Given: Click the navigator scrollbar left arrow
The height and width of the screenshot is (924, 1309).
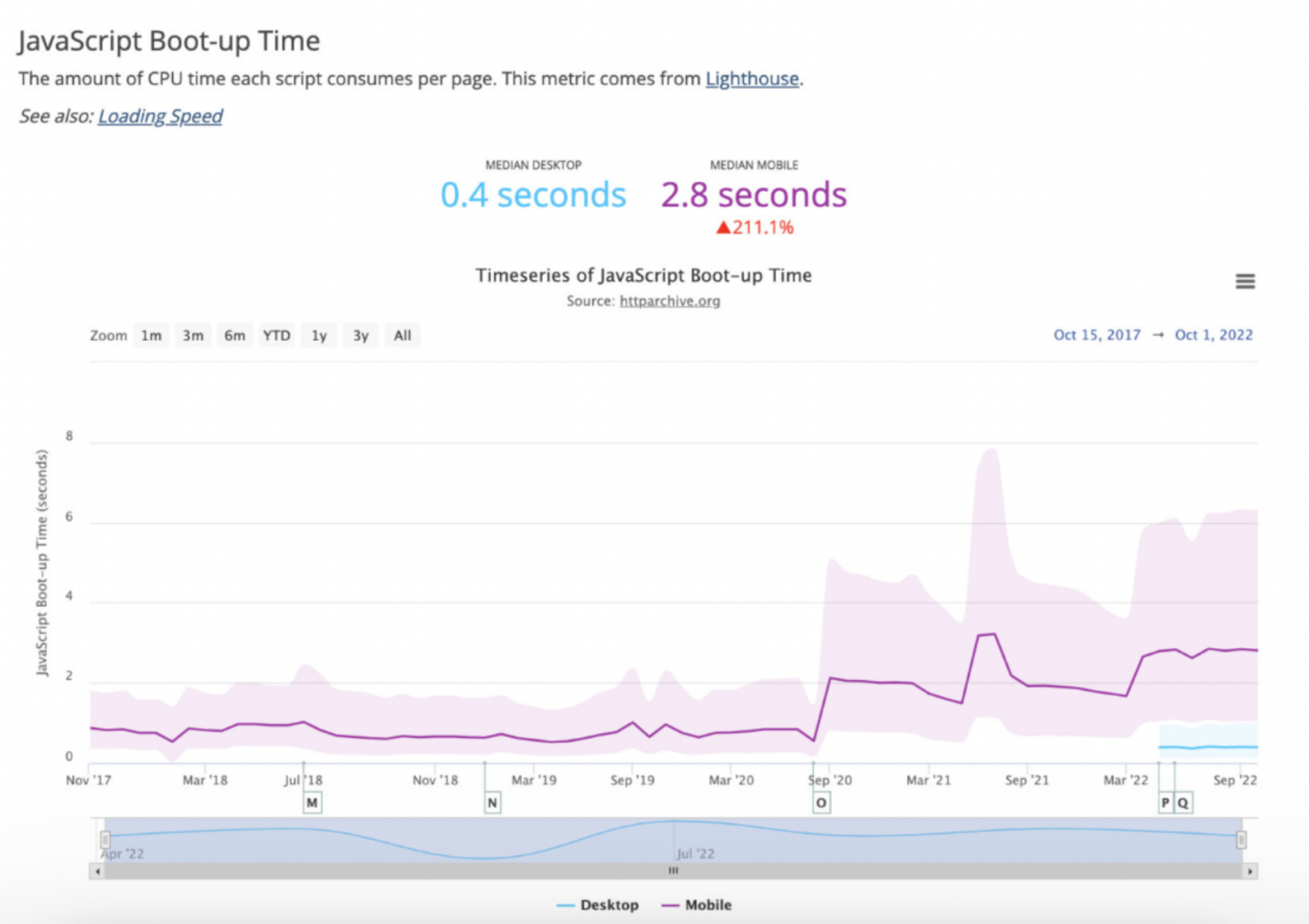Looking at the screenshot, I should pos(97,871).
